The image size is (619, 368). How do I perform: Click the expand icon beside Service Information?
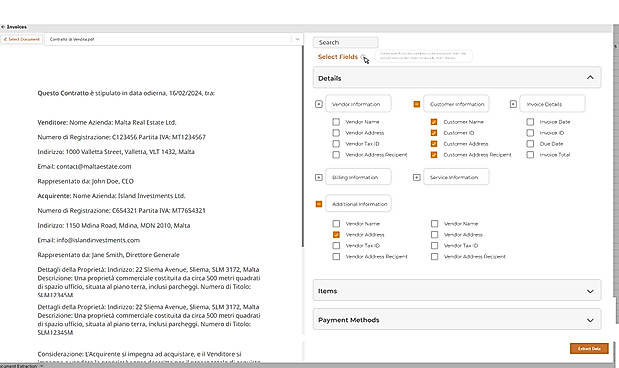[x=416, y=177]
